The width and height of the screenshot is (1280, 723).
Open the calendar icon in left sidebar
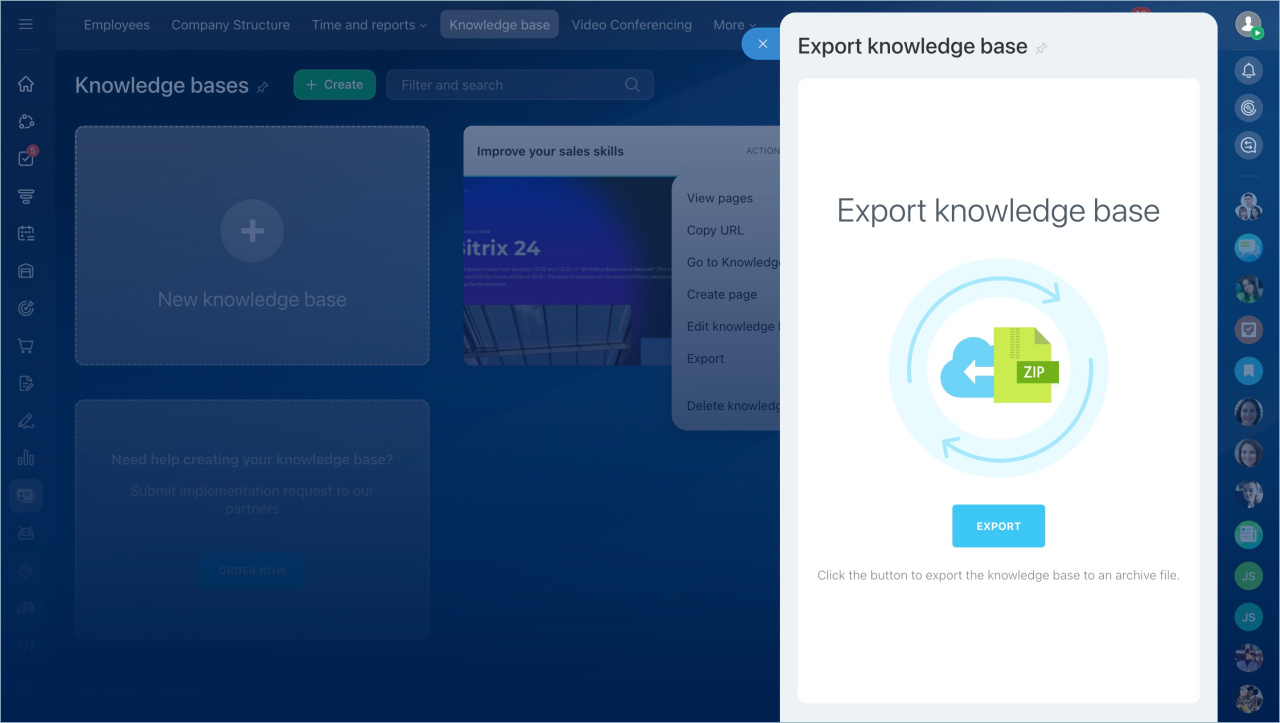point(26,233)
